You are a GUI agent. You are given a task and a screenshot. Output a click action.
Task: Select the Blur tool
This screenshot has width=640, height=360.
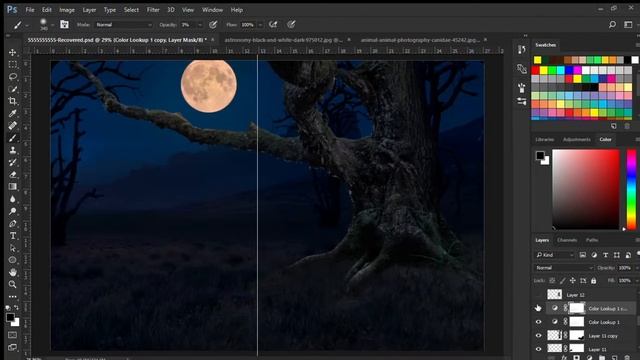[13, 199]
